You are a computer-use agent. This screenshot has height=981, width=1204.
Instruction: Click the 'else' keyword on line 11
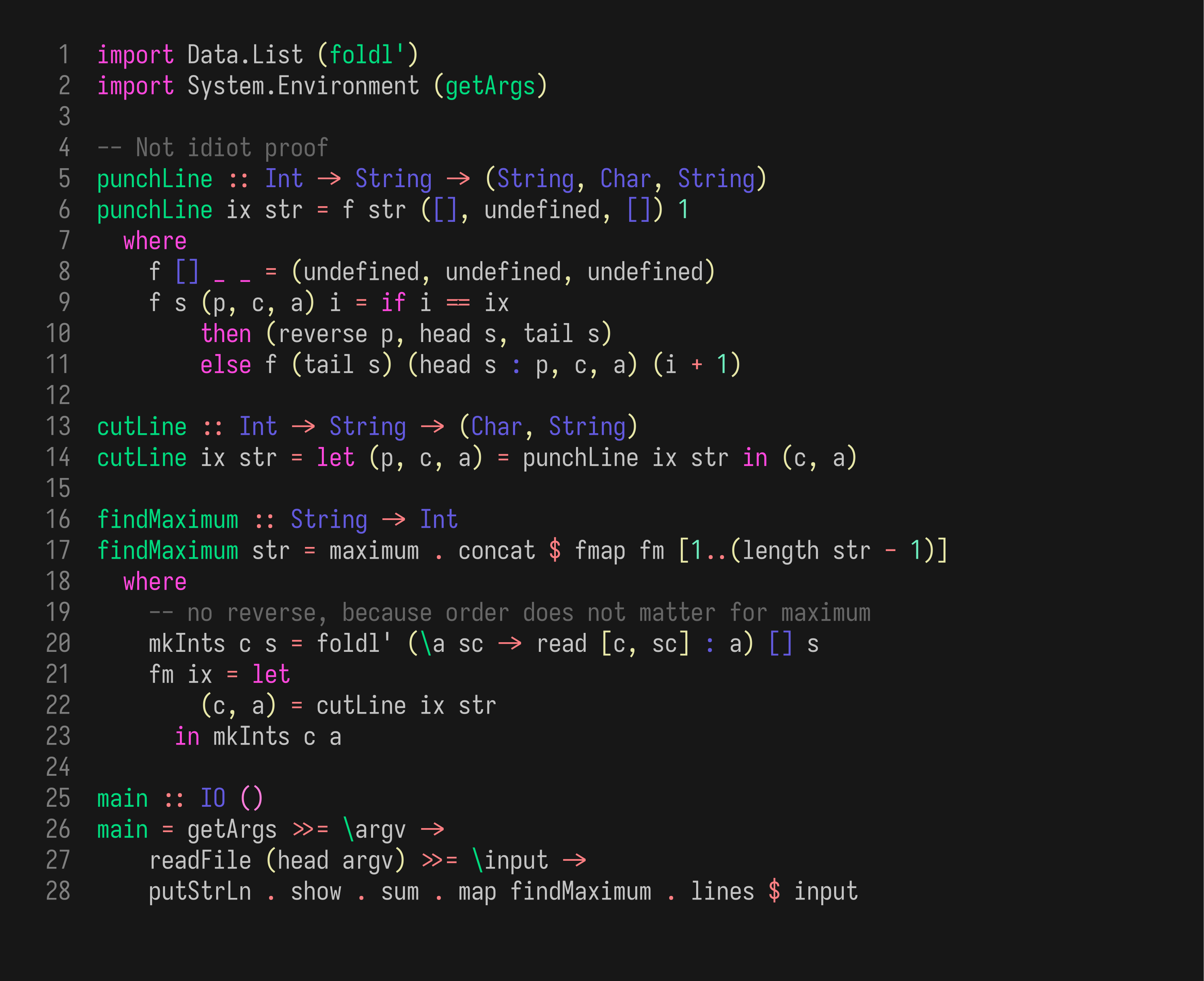(x=225, y=365)
